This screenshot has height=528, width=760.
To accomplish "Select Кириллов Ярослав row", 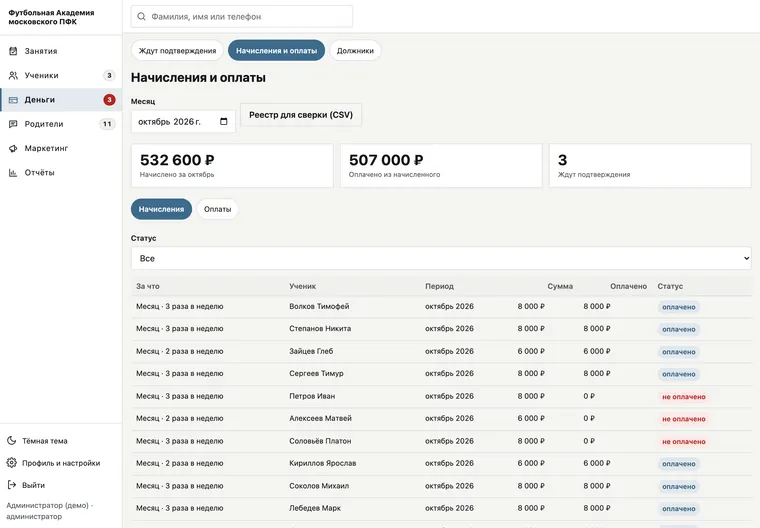I will pos(441,464).
